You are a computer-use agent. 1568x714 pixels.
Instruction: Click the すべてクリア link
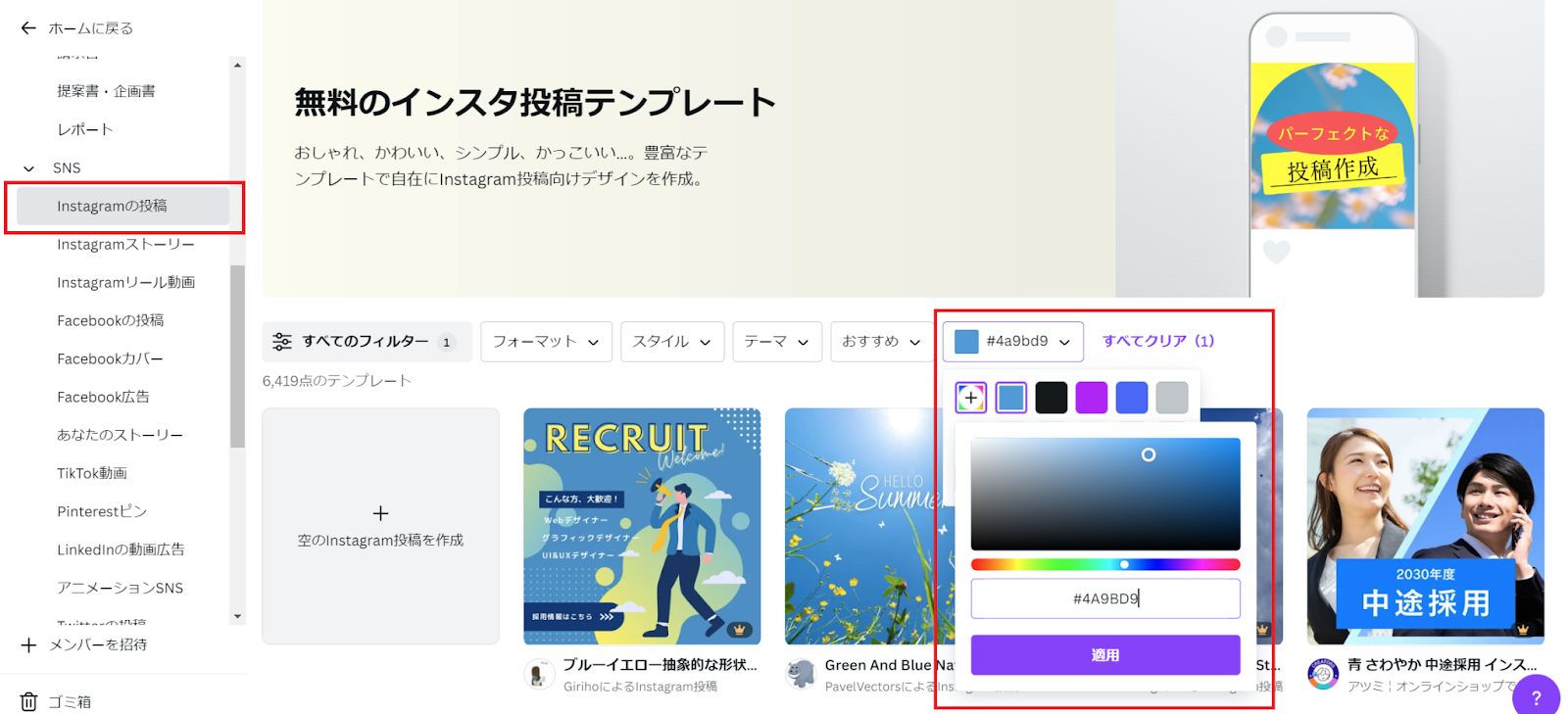point(1157,341)
